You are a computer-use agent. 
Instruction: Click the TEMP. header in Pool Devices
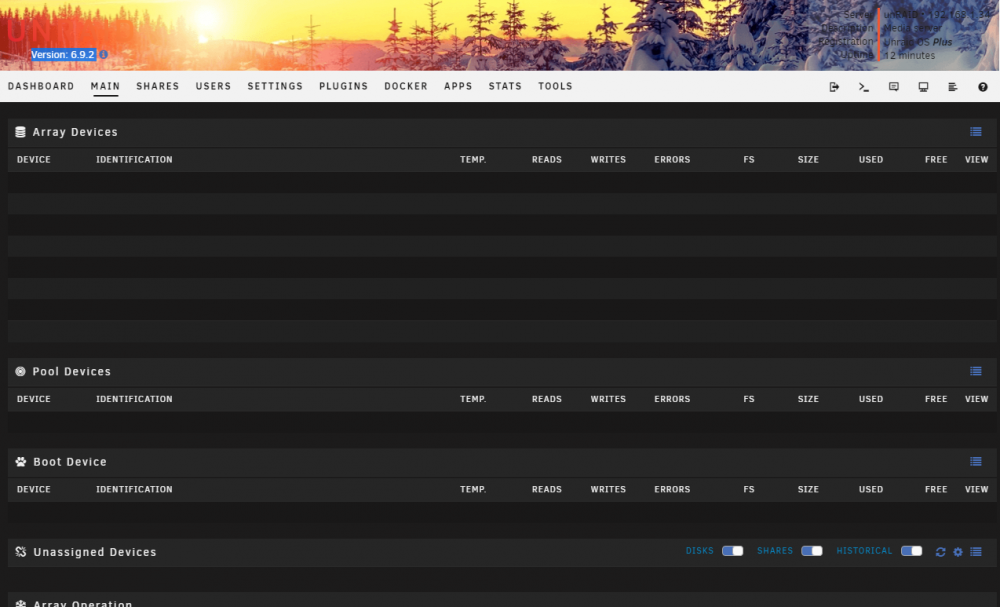click(473, 399)
